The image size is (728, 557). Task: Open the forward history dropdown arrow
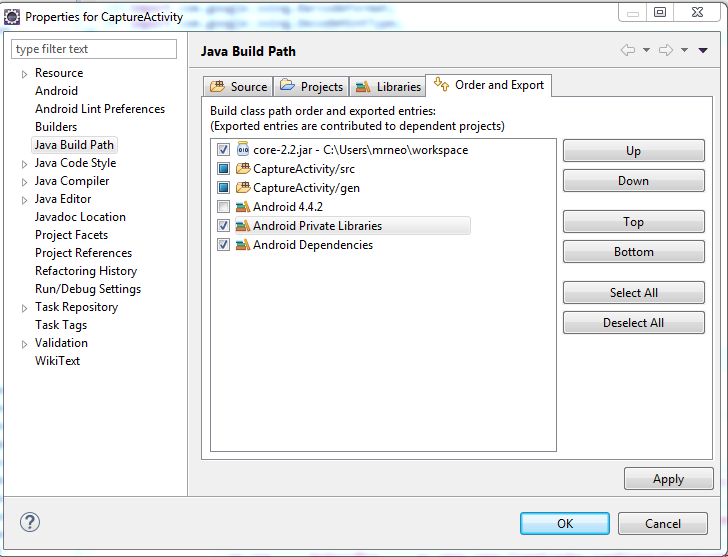tap(684, 50)
